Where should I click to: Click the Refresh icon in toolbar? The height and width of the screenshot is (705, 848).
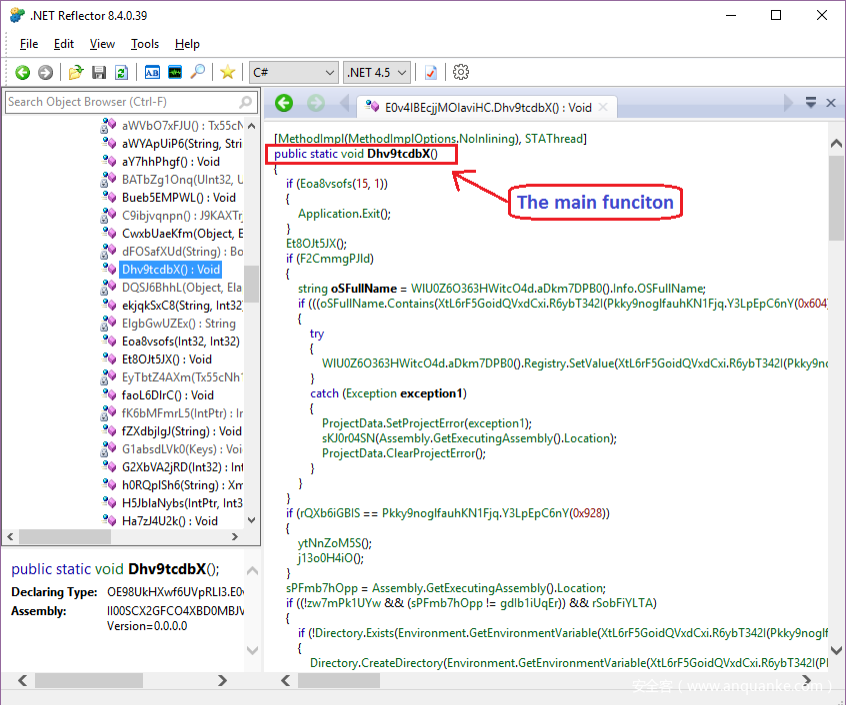(121, 72)
